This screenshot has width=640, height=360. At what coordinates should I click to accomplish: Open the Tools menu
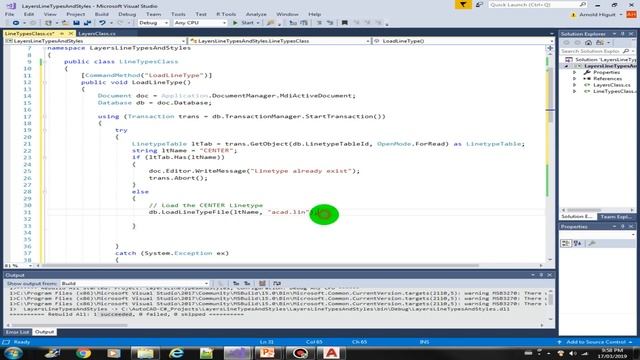point(178,14)
